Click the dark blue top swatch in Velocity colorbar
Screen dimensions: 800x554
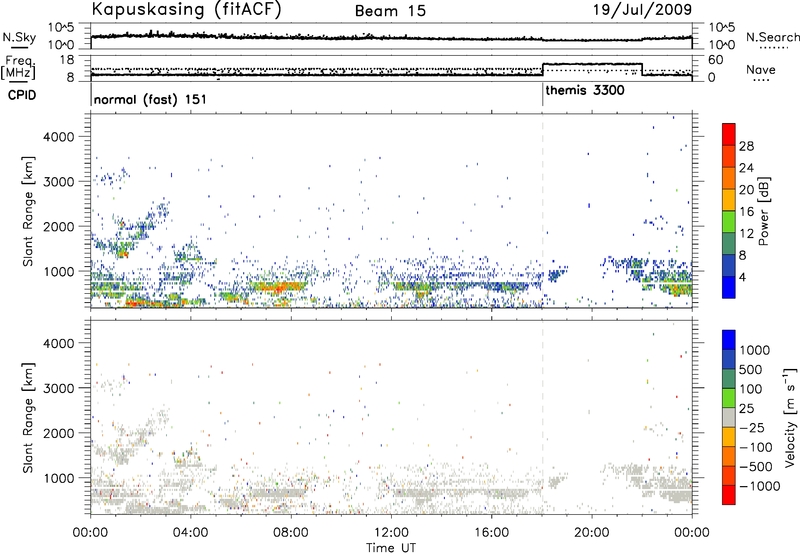tap(729, 340)
